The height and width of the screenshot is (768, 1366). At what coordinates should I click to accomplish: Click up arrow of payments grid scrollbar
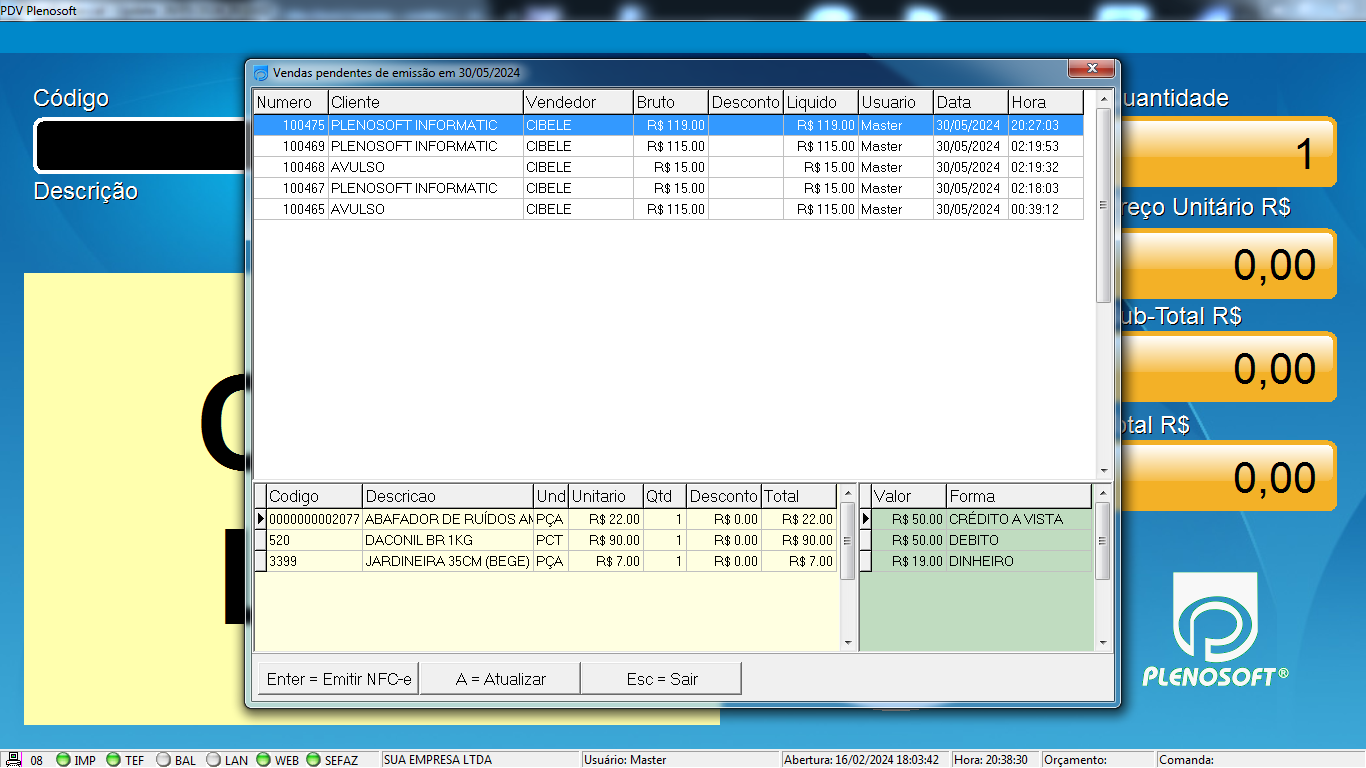[x=1104, y=493]
